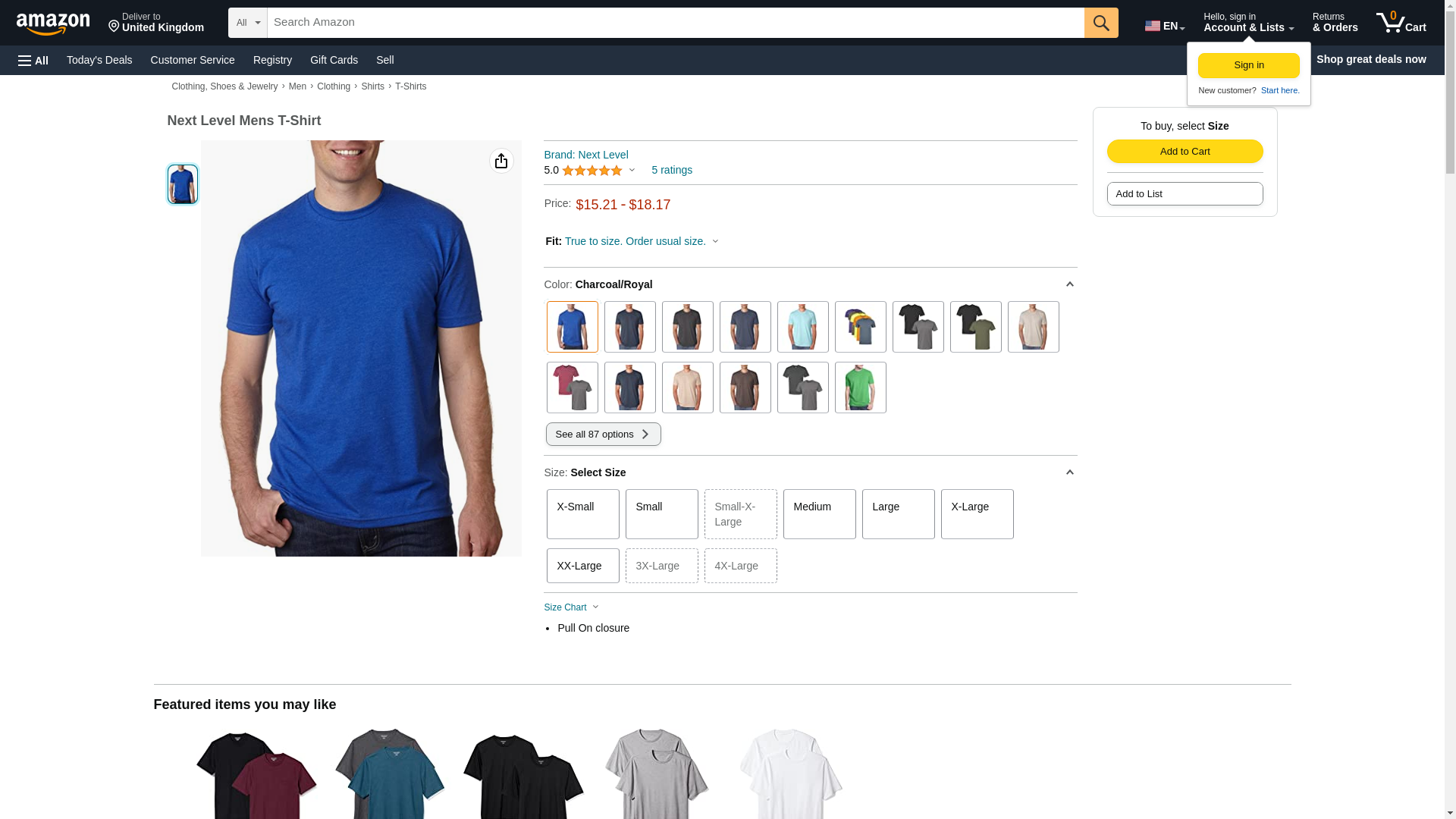Open the All search category dropdown
Image resolution: width=1456 pixels, height=819 pixels.
[247, 23]
